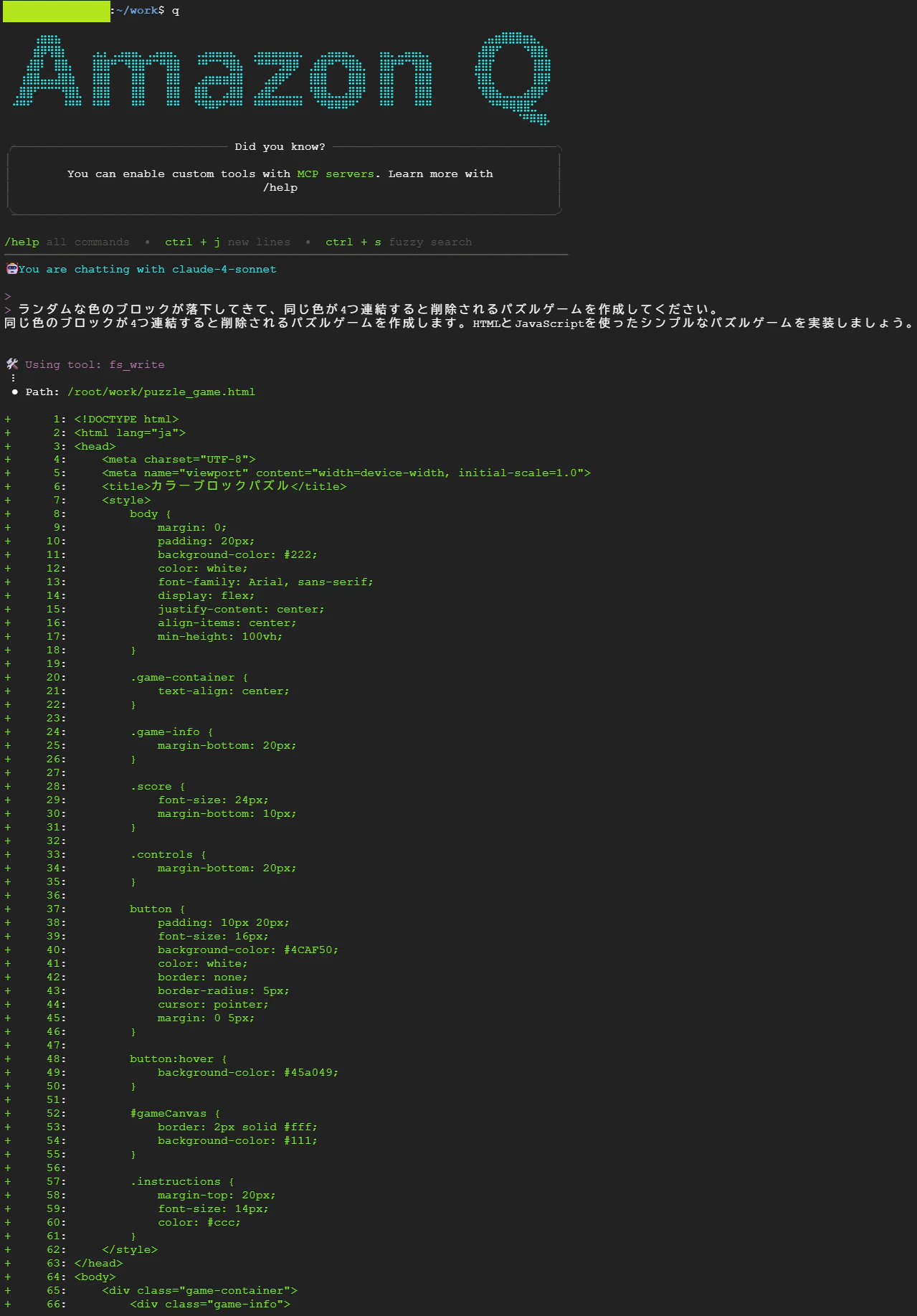Click 'cursor: pointer;' line
This screenshot has width=917, height=1316.
point(213,1004)
